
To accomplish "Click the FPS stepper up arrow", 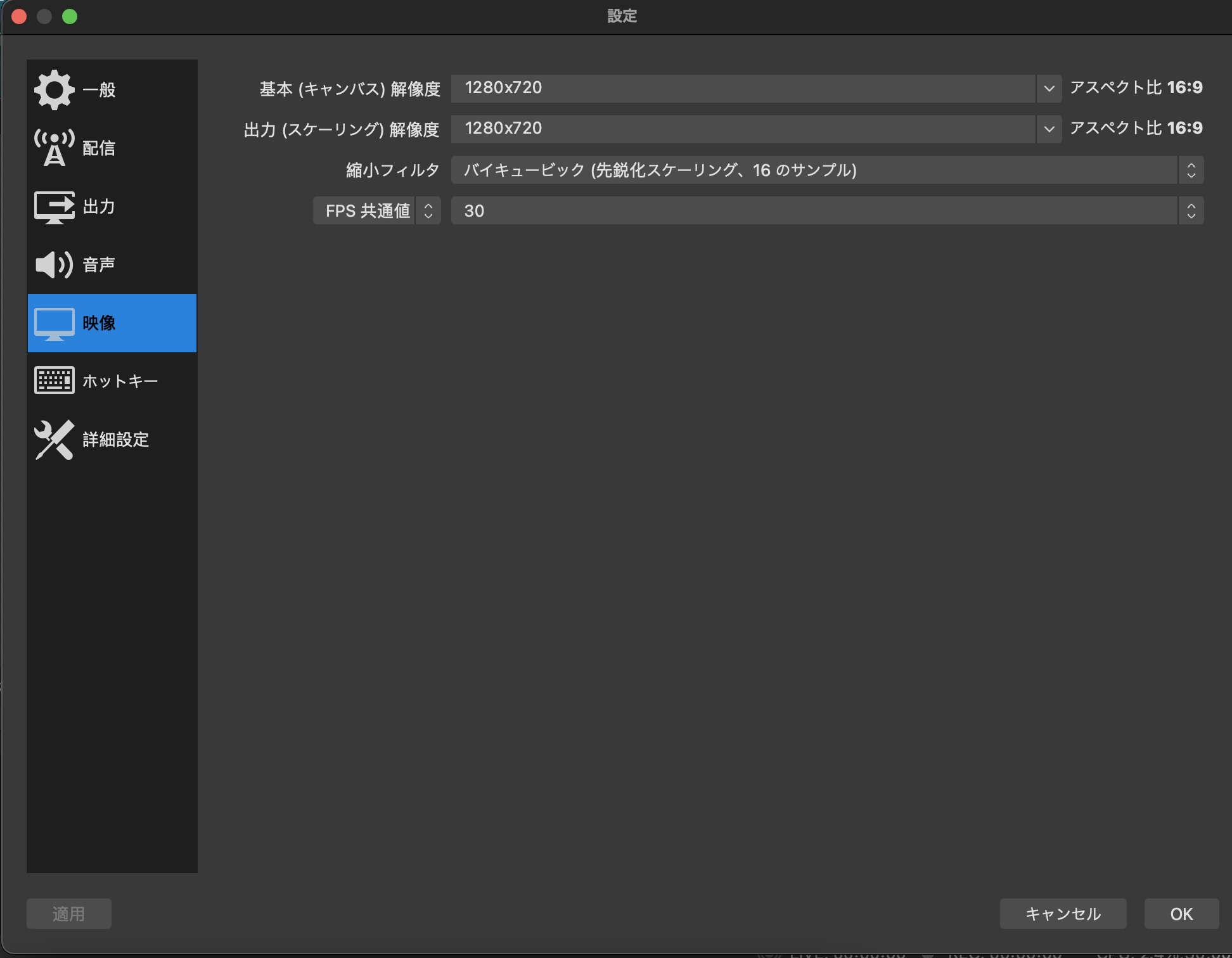I will [x=1190, y=205].
